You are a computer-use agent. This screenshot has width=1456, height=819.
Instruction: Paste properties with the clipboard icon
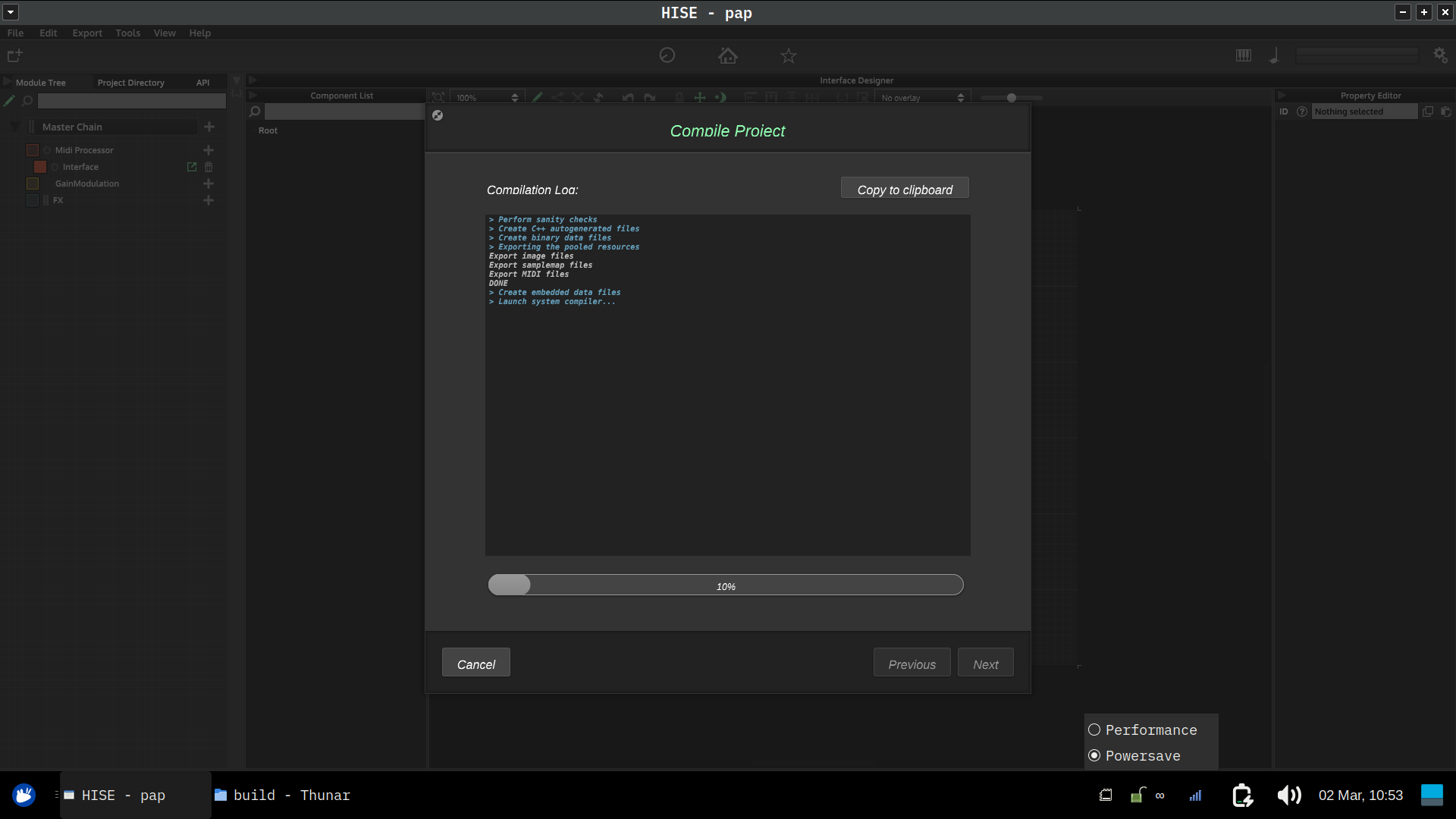click(1446, 111)
